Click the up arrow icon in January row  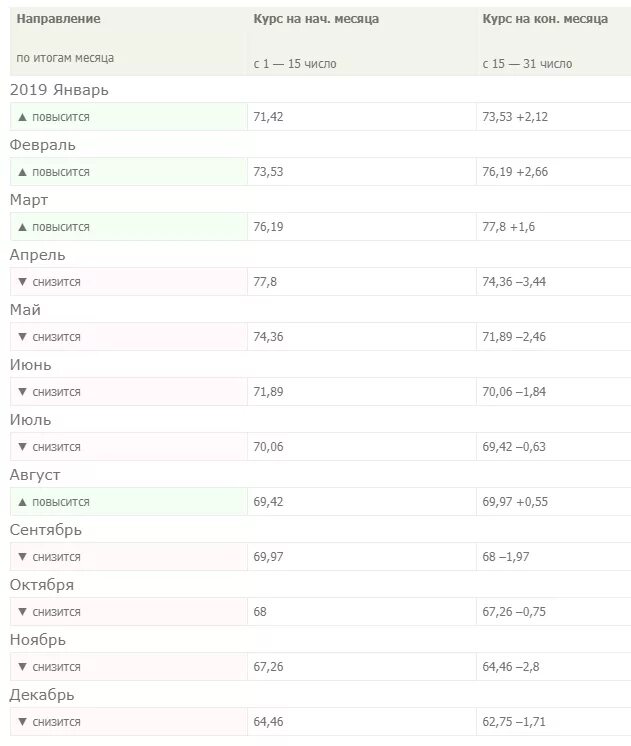click(x=22, y=117)
